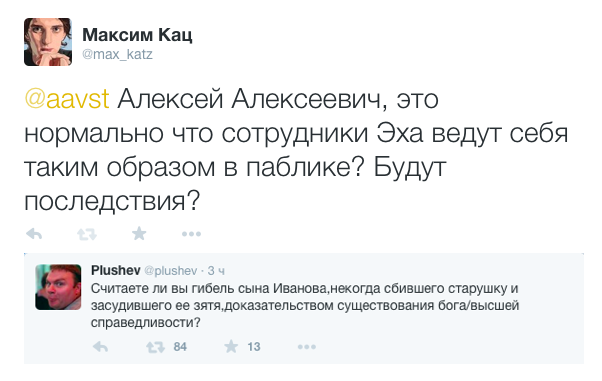
Task: Reply to Максим Кац's tweet
Action: coord(34,234)
